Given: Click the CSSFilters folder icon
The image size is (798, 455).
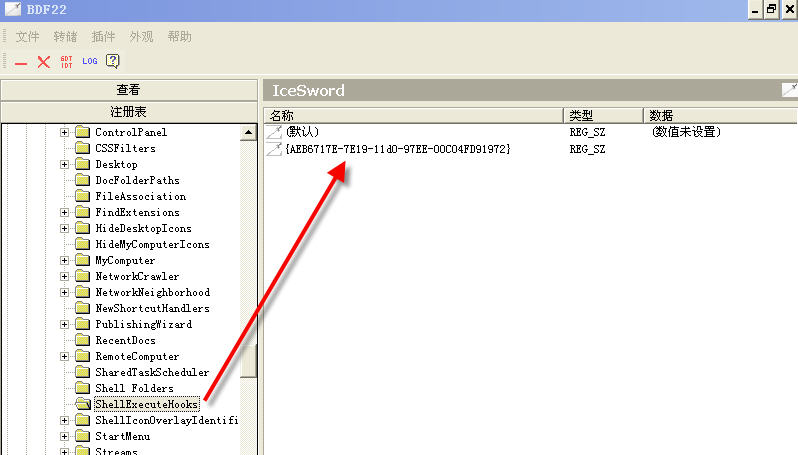Looking at the screenshot, I should (x=82, y=148).
